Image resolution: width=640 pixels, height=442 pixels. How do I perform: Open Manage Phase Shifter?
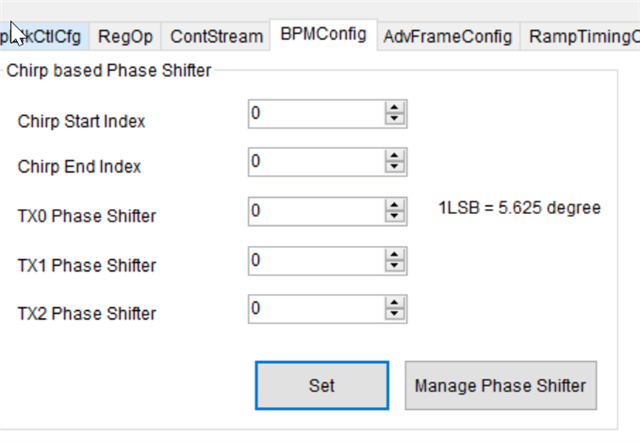[x=500, y=385]
